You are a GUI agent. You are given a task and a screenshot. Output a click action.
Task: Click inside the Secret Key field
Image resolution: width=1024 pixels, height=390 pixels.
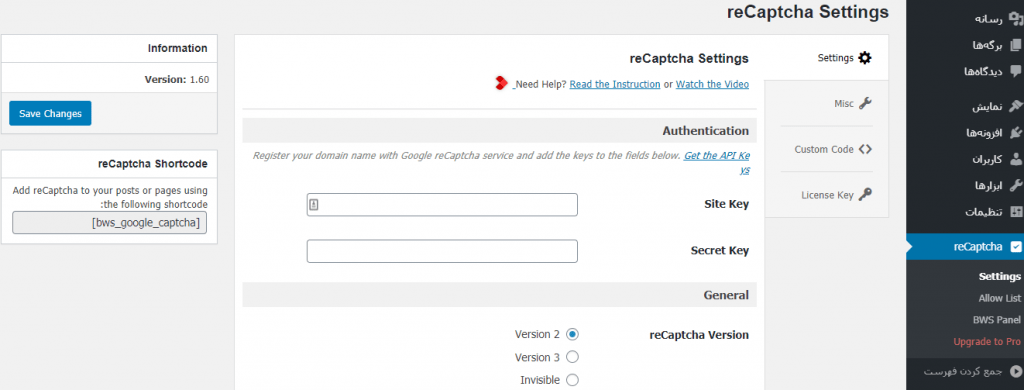(x=442, y=251)
